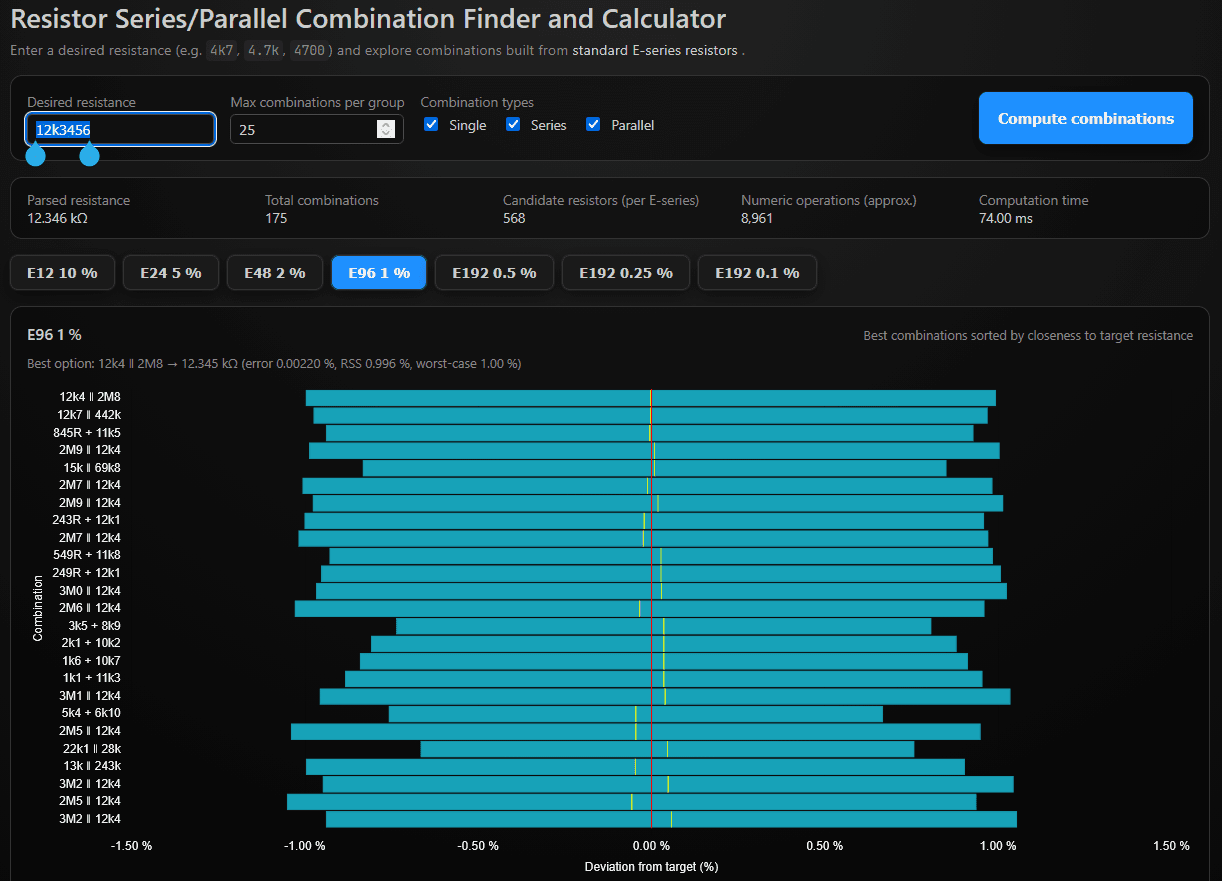1222x881 pixels.
Task: Open the E192 0.25 % tab
Action: click(625, 272)
